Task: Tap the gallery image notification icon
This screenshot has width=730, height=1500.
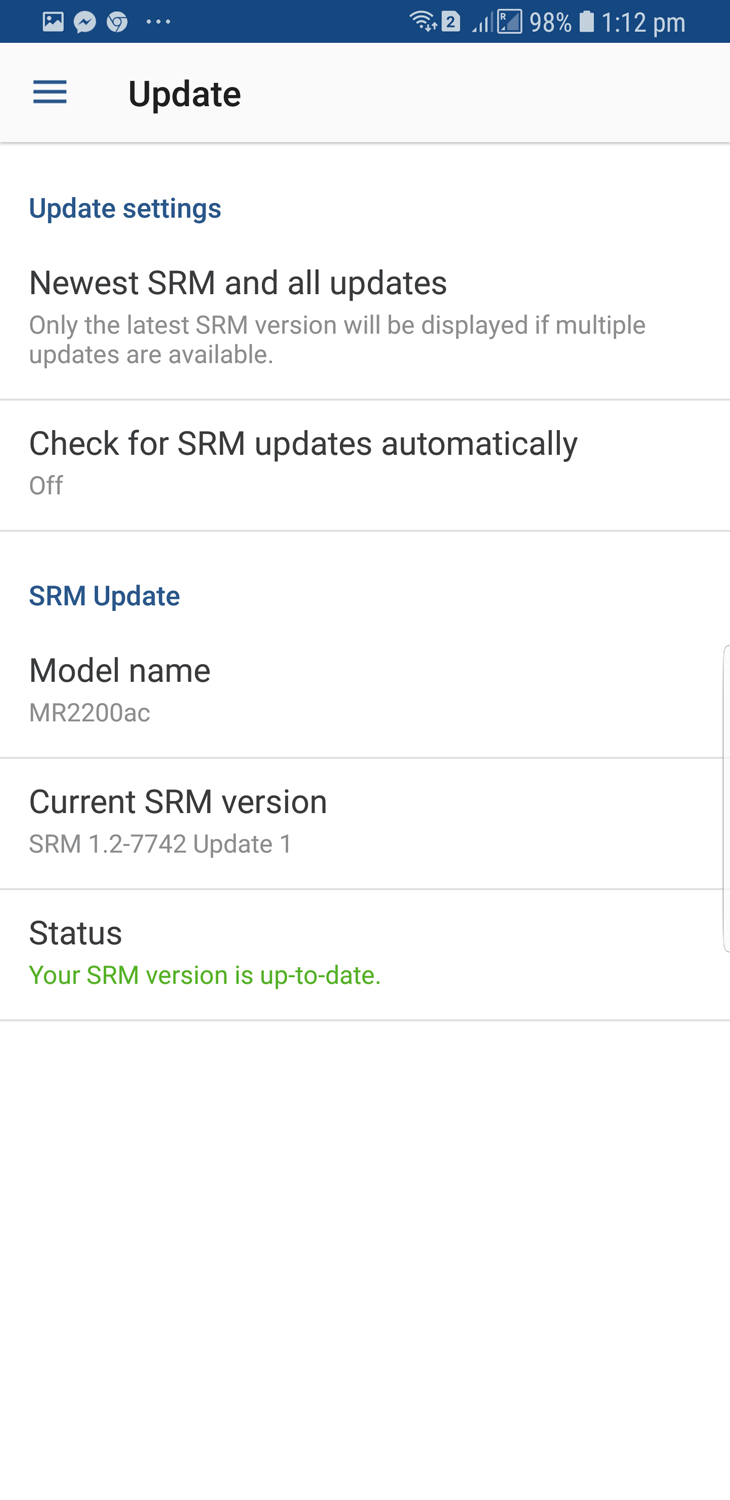Action: pyautogui.click(x=53, y=21)
